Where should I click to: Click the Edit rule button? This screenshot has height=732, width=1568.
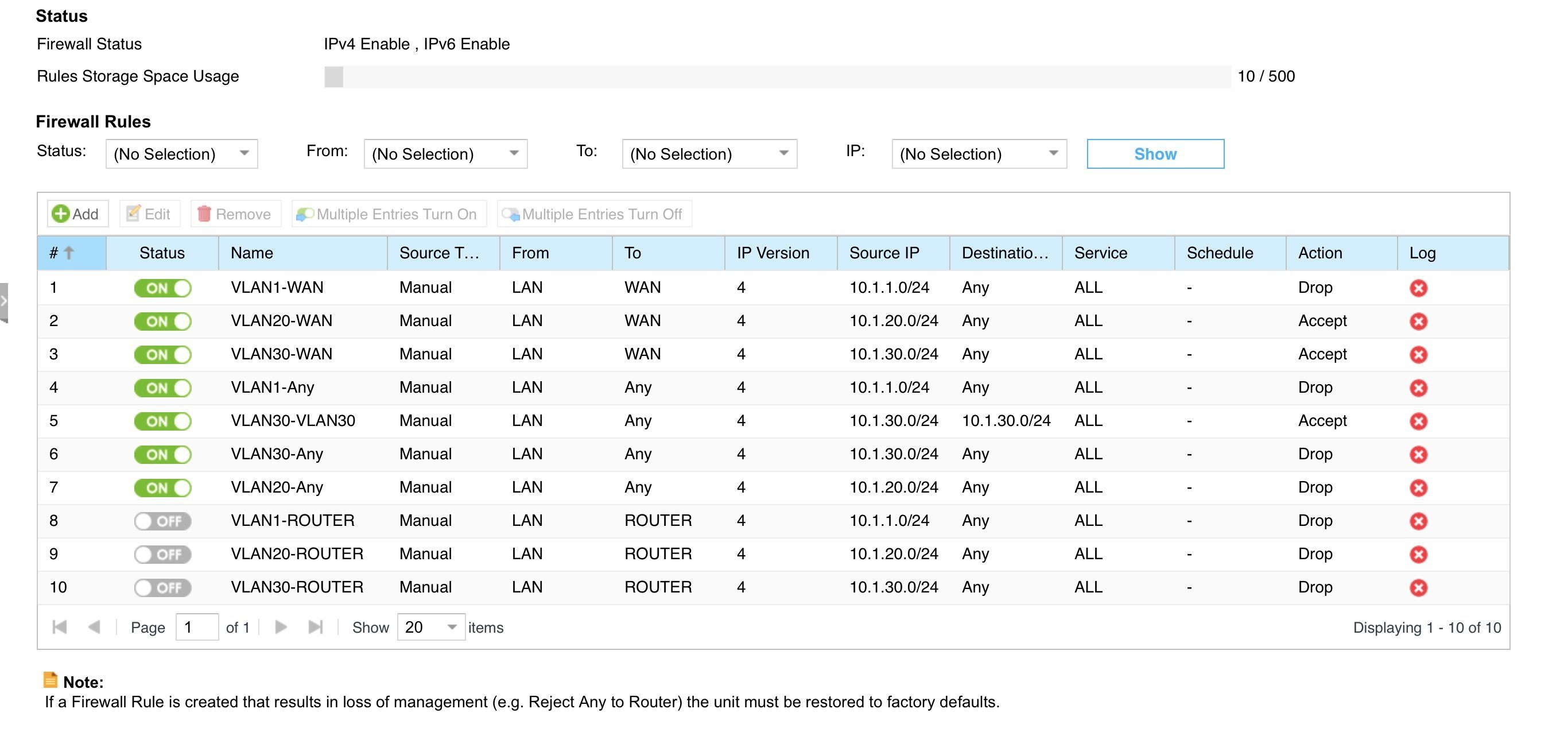click(149, 214)
